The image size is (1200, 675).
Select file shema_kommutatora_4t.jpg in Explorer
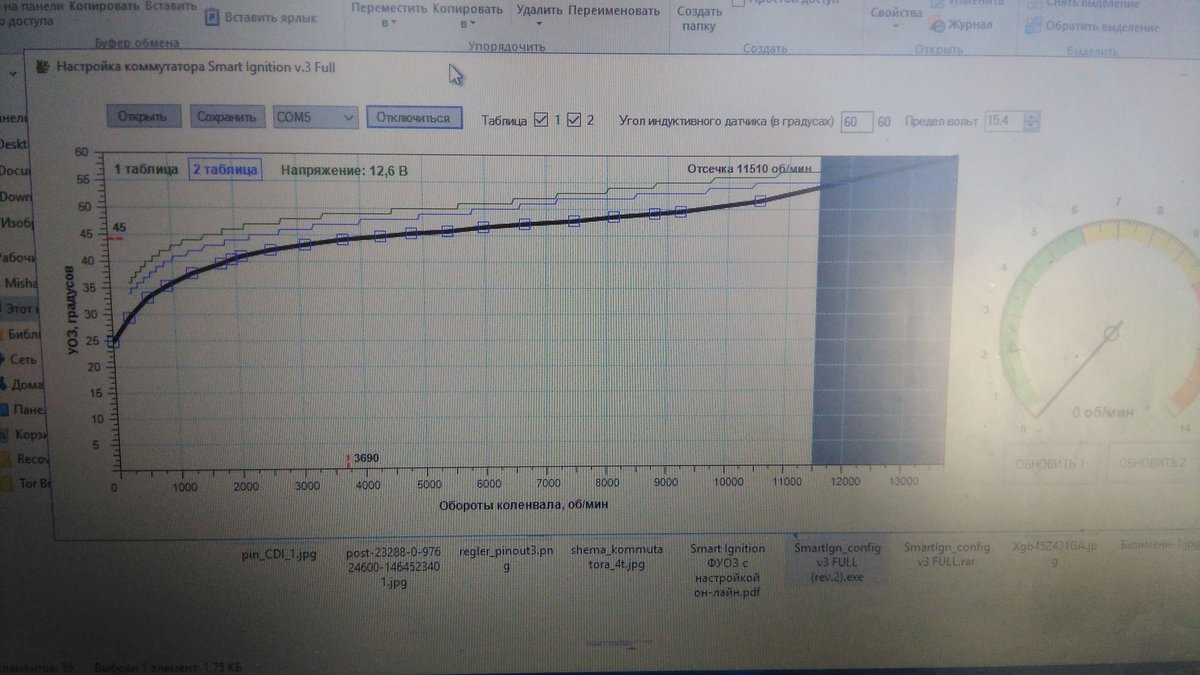coord(616,557)
